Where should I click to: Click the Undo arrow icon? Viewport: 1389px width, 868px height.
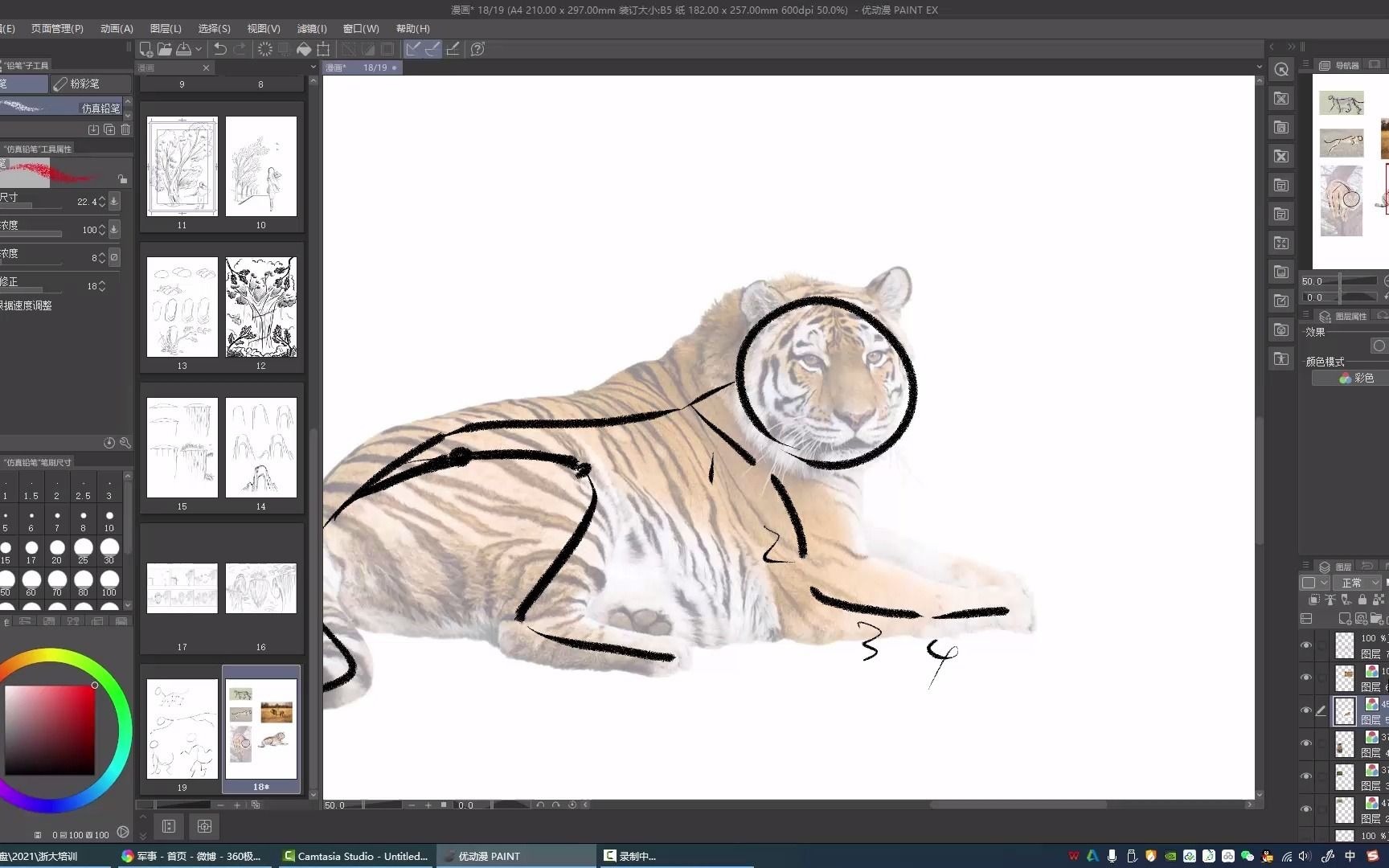tap(219, 49)
